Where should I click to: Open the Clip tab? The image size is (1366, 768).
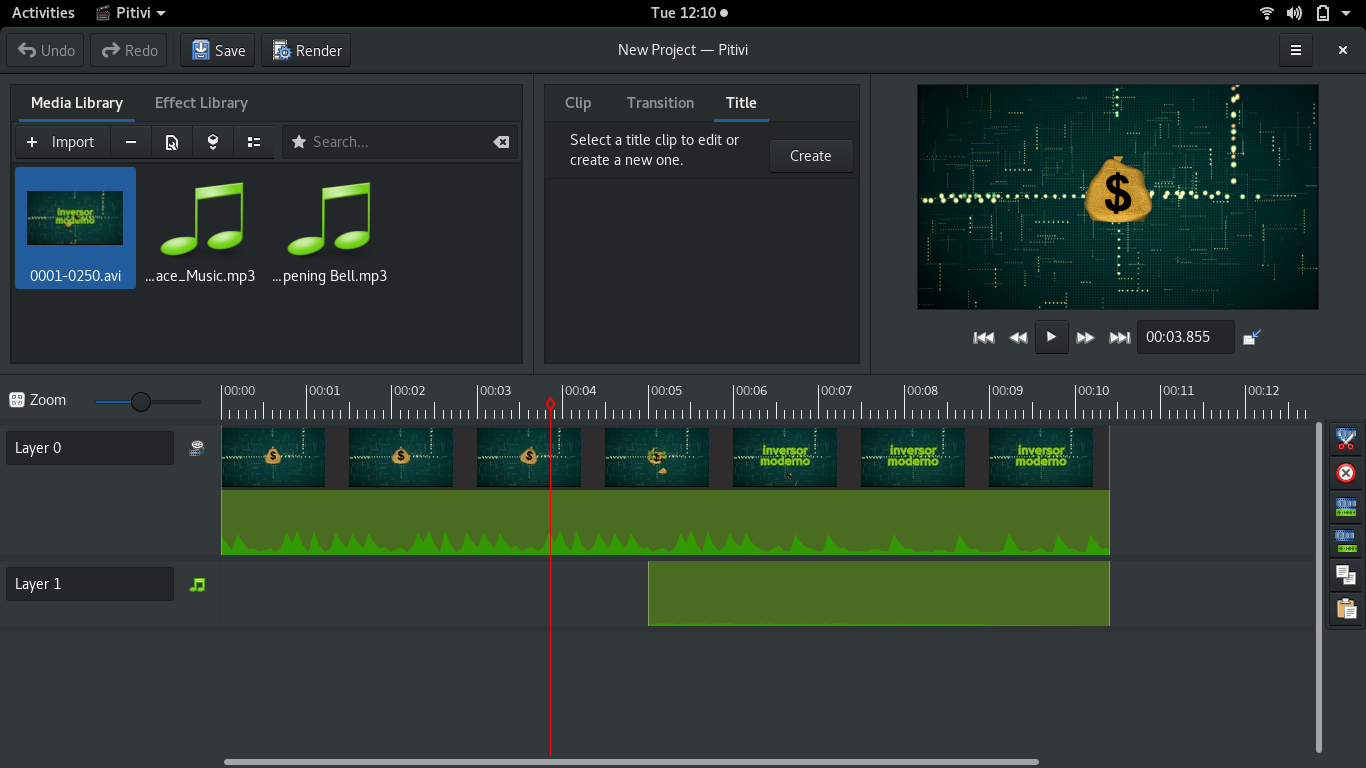578,103
